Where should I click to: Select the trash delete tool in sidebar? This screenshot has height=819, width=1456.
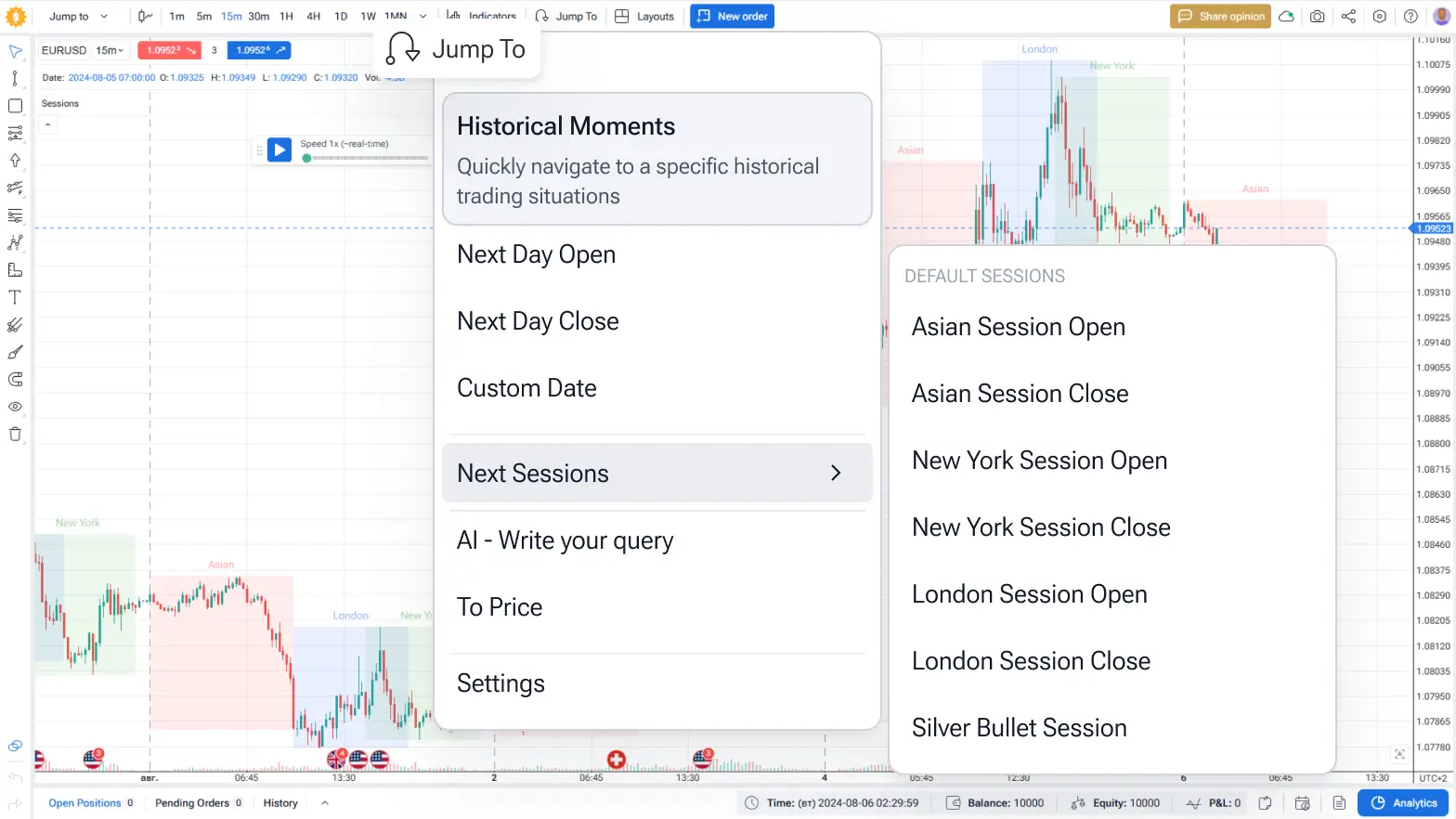point(15,435)
